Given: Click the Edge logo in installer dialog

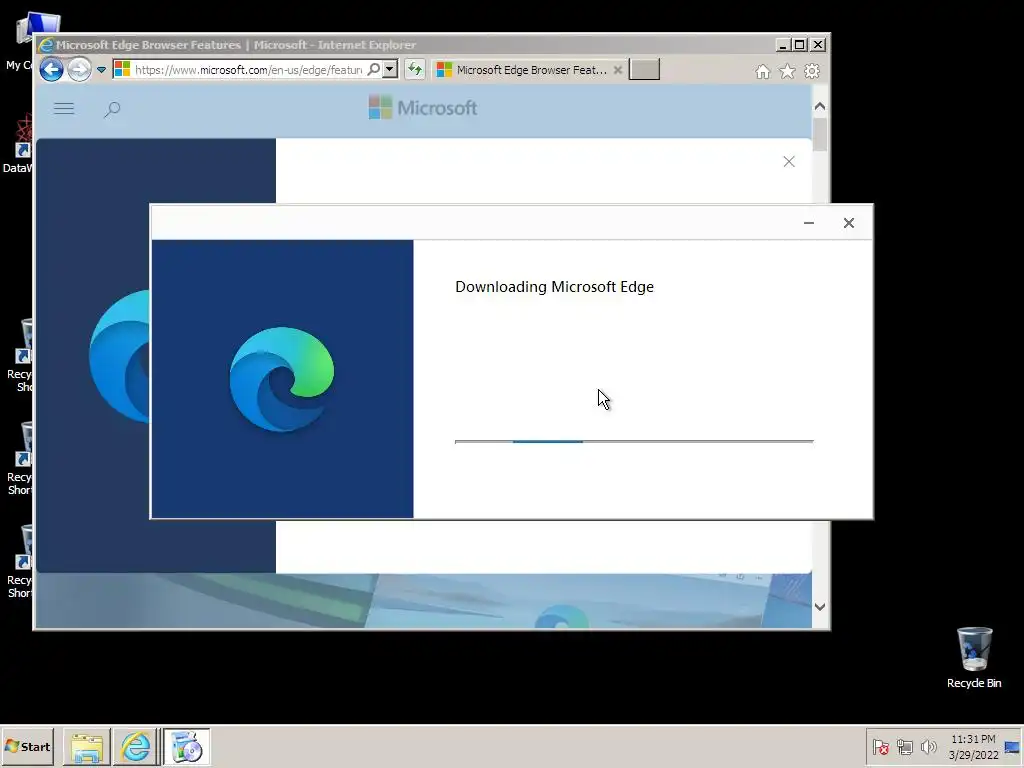Looking at the screenshot, I should click(x=282, y=379).
